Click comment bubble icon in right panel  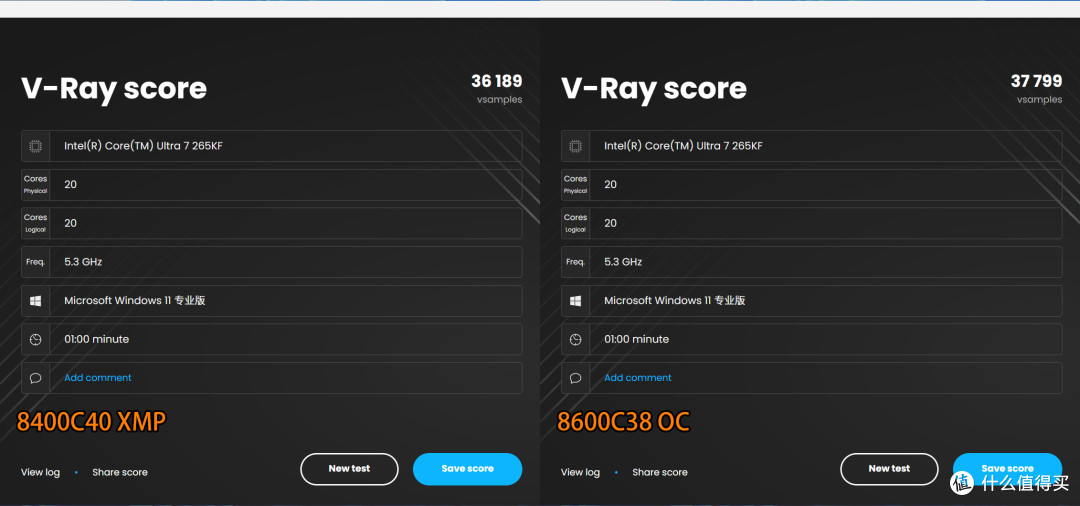point(576,378)
